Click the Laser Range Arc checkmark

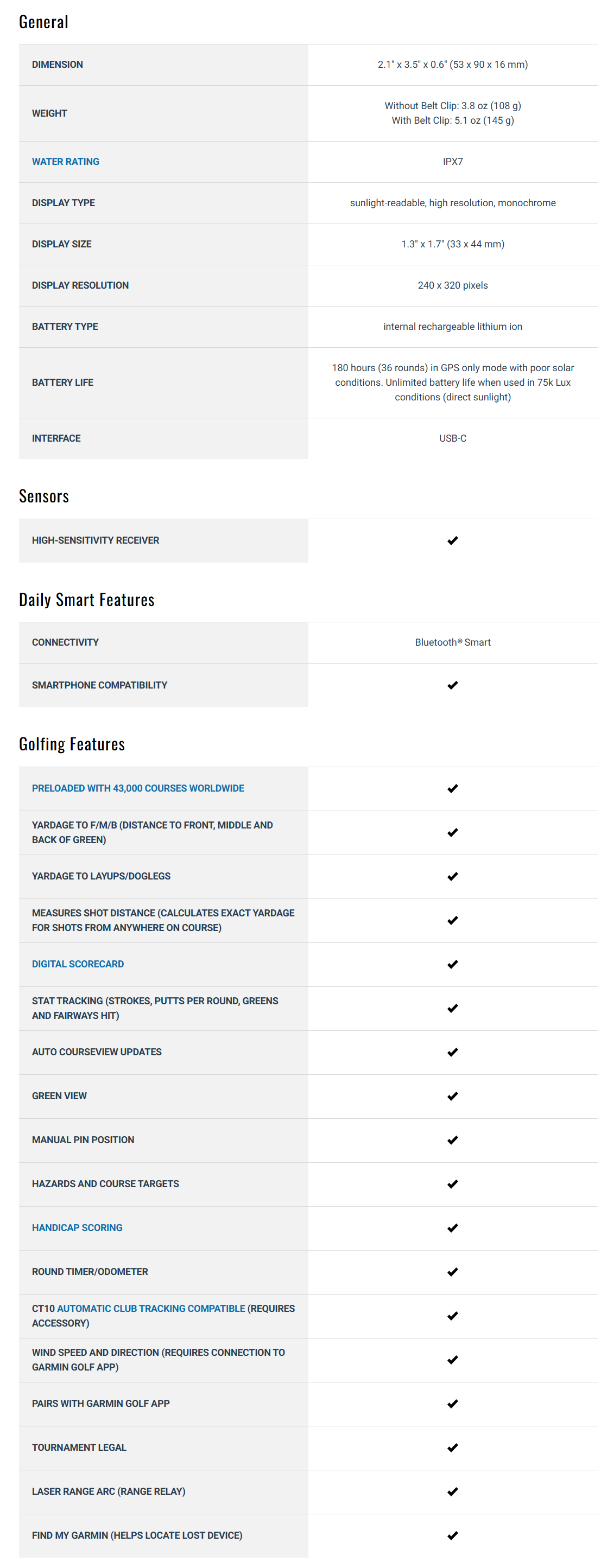coord(452,1491)
